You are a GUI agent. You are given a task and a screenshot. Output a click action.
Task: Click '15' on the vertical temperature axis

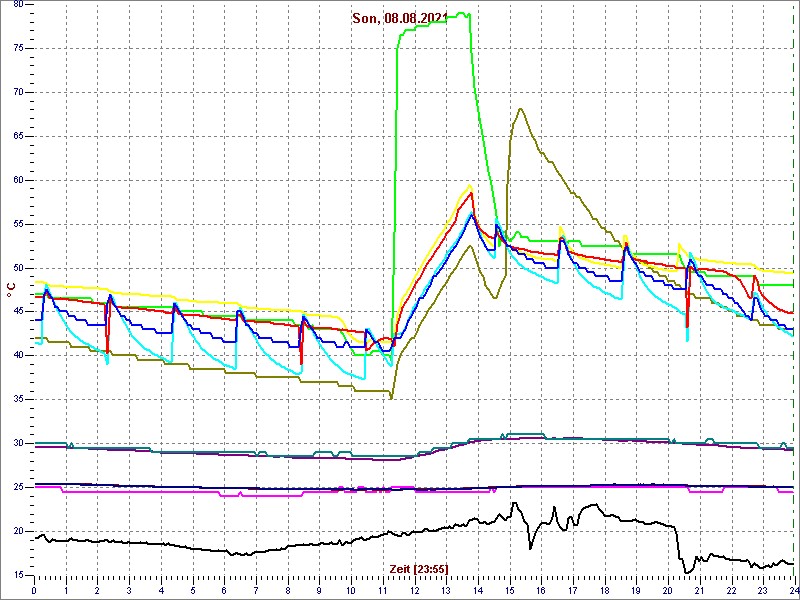(x=17, y=575)
